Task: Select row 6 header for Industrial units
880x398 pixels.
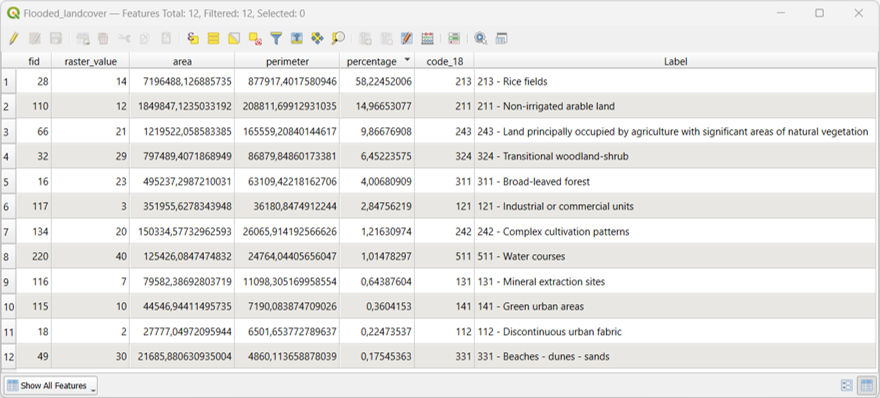Action: tap(8, 207)
